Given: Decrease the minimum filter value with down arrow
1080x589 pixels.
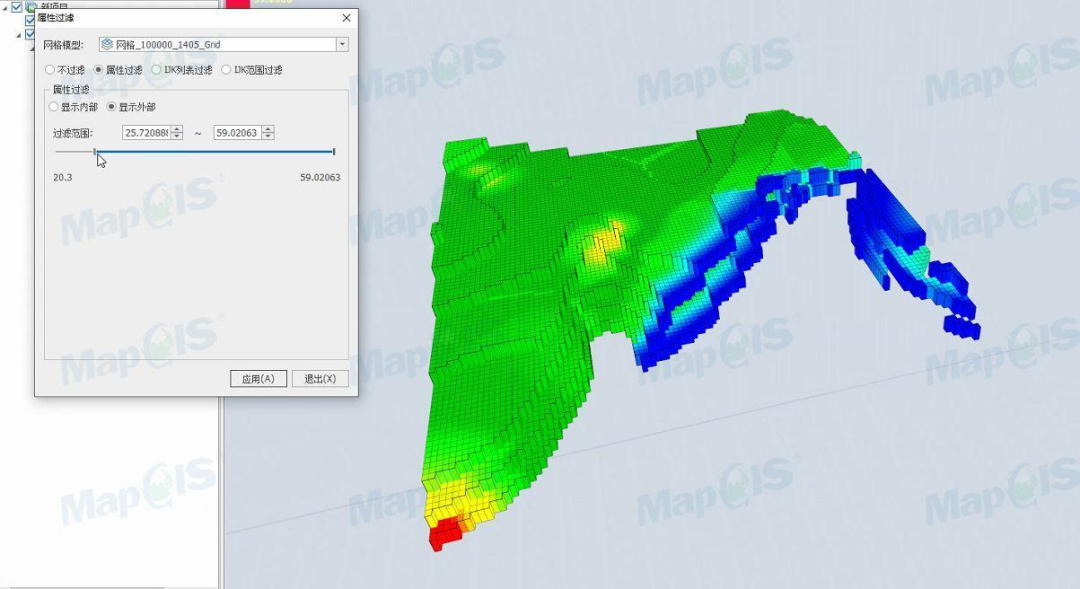Looking at the screenshot, I should click(177, 136).
